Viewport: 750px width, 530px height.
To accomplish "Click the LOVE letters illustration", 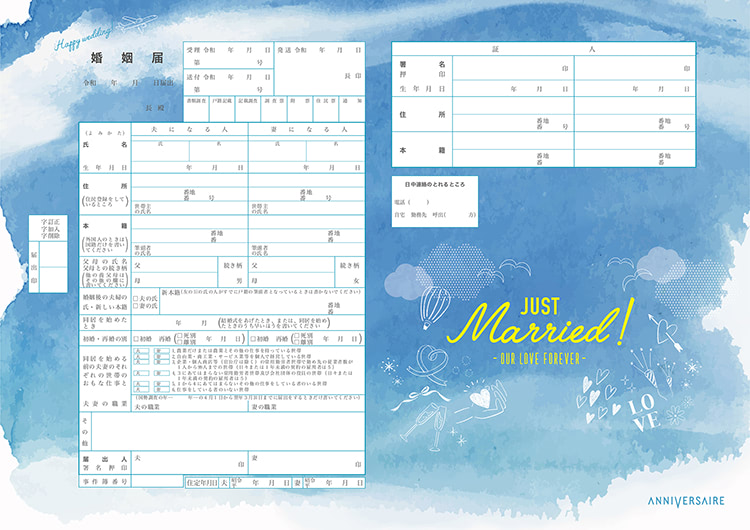I will (642, 411).
